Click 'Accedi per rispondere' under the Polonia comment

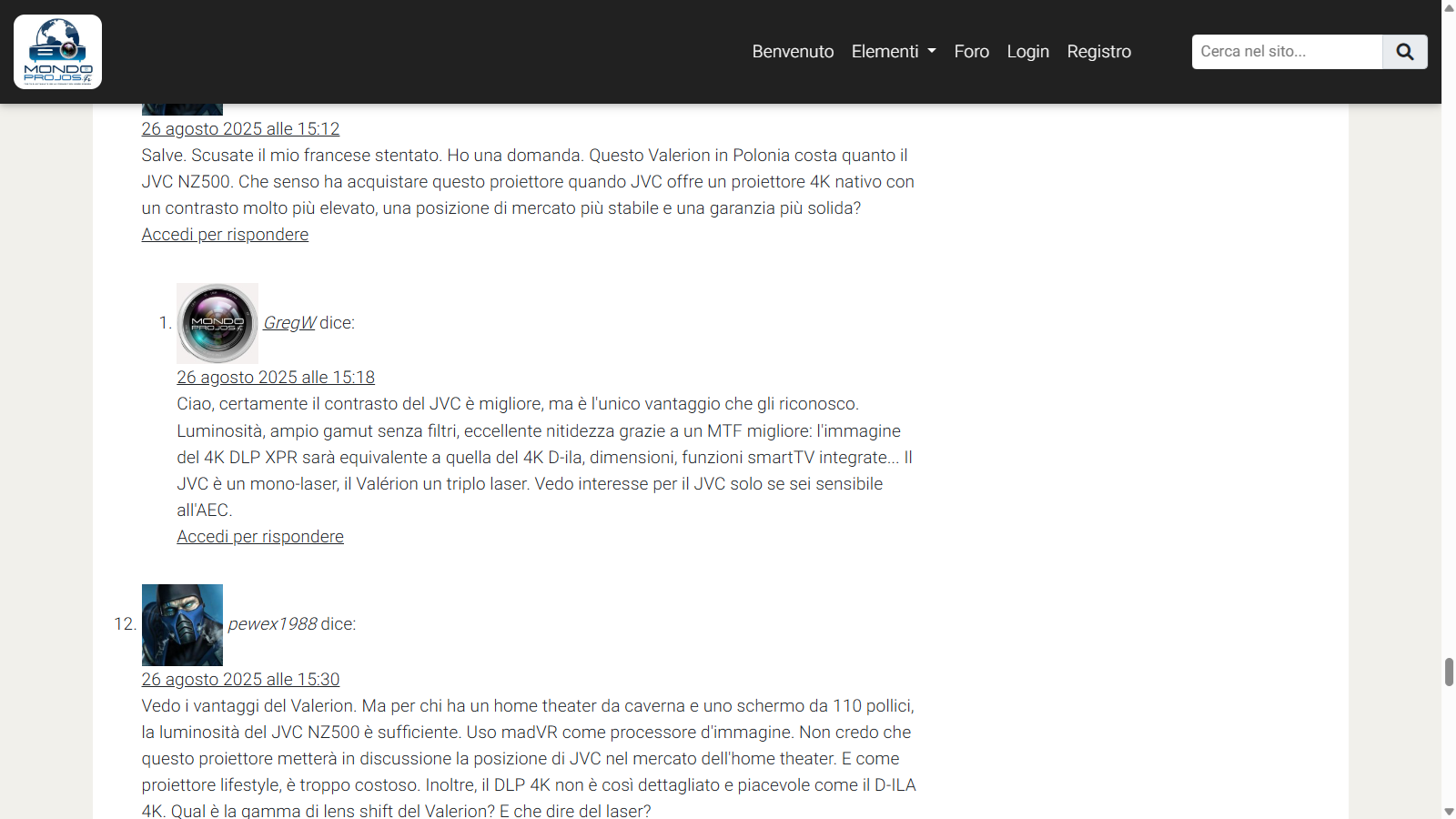point(225,235)
